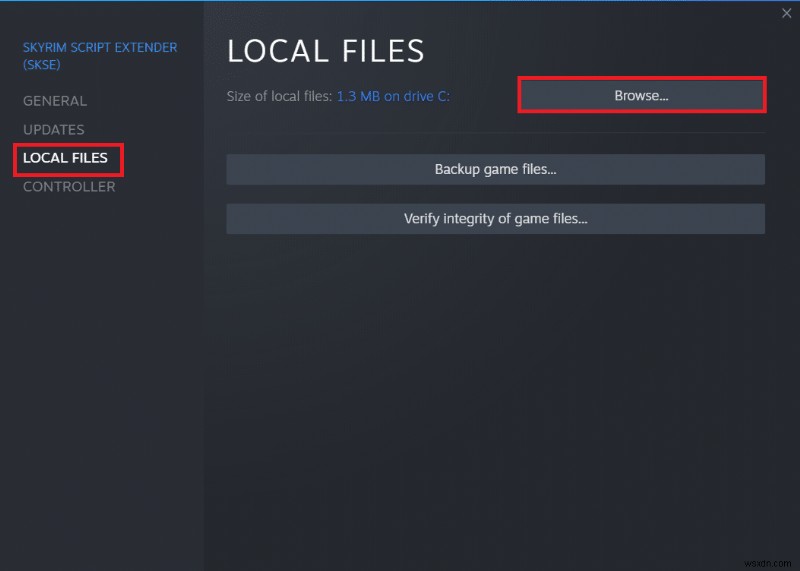800x571 pixels.
Task: Open the Controller tab
Action: click(x=69, y=187)
